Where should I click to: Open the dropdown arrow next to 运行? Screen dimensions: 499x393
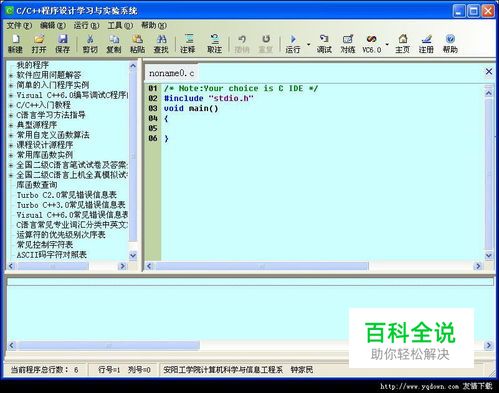pos(308,44)
